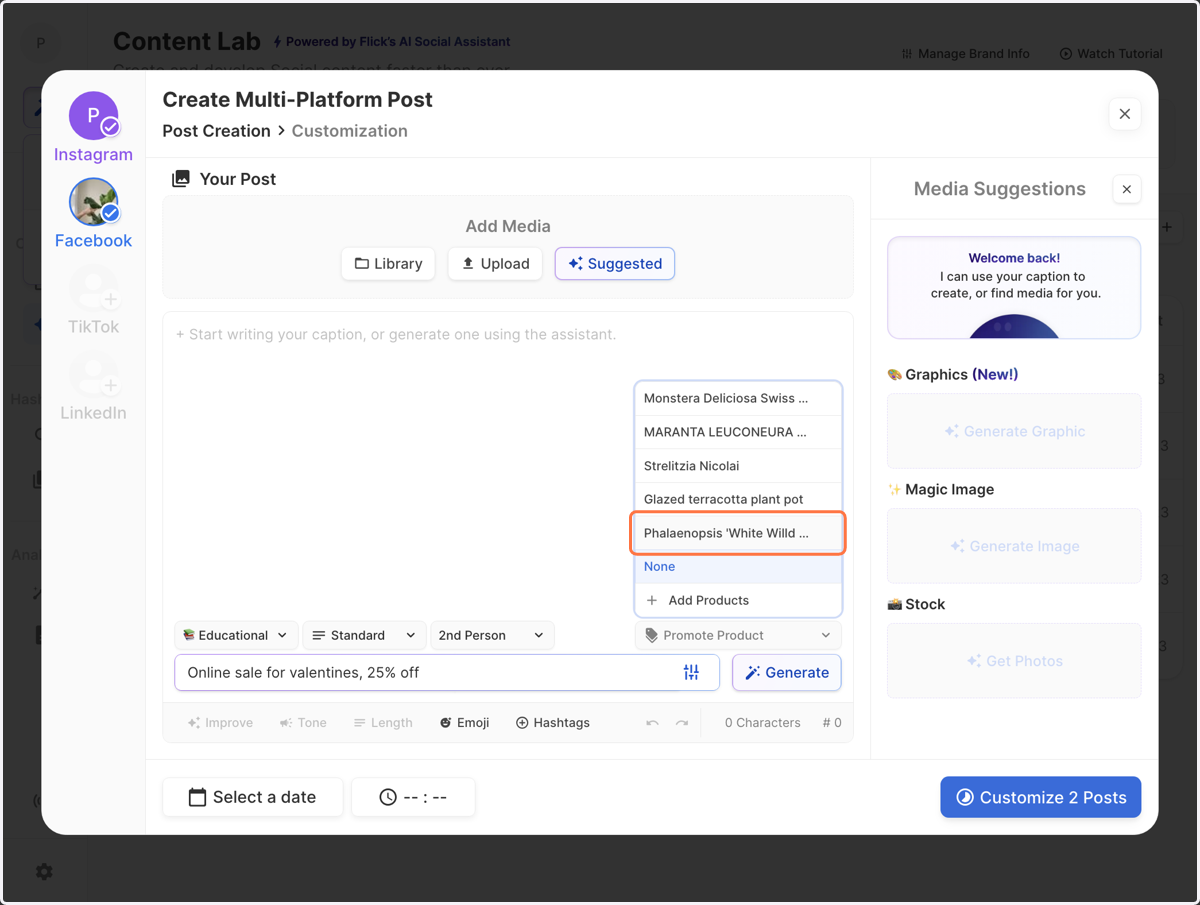Open the media Library

[388, 264]
